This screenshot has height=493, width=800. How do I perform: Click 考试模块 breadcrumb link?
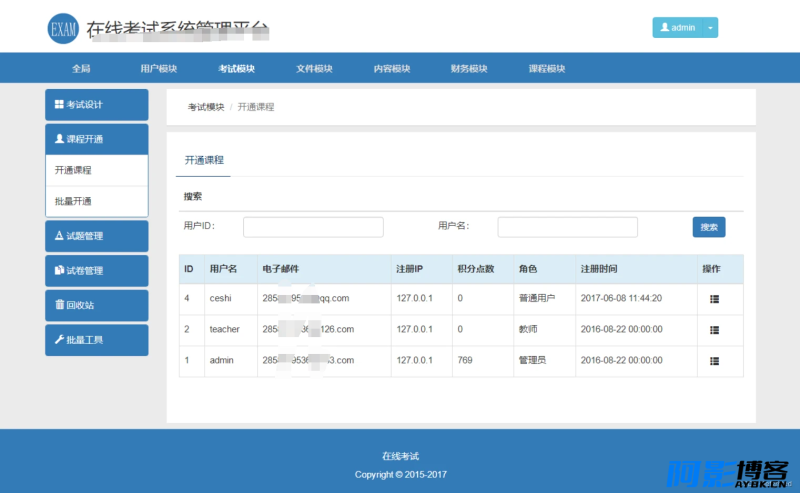click(206, 107)
